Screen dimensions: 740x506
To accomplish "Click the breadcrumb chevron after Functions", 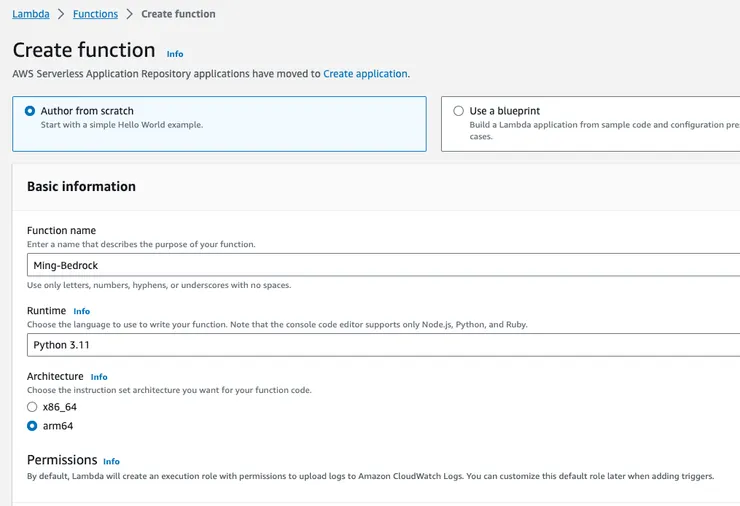I will (129, 14).
